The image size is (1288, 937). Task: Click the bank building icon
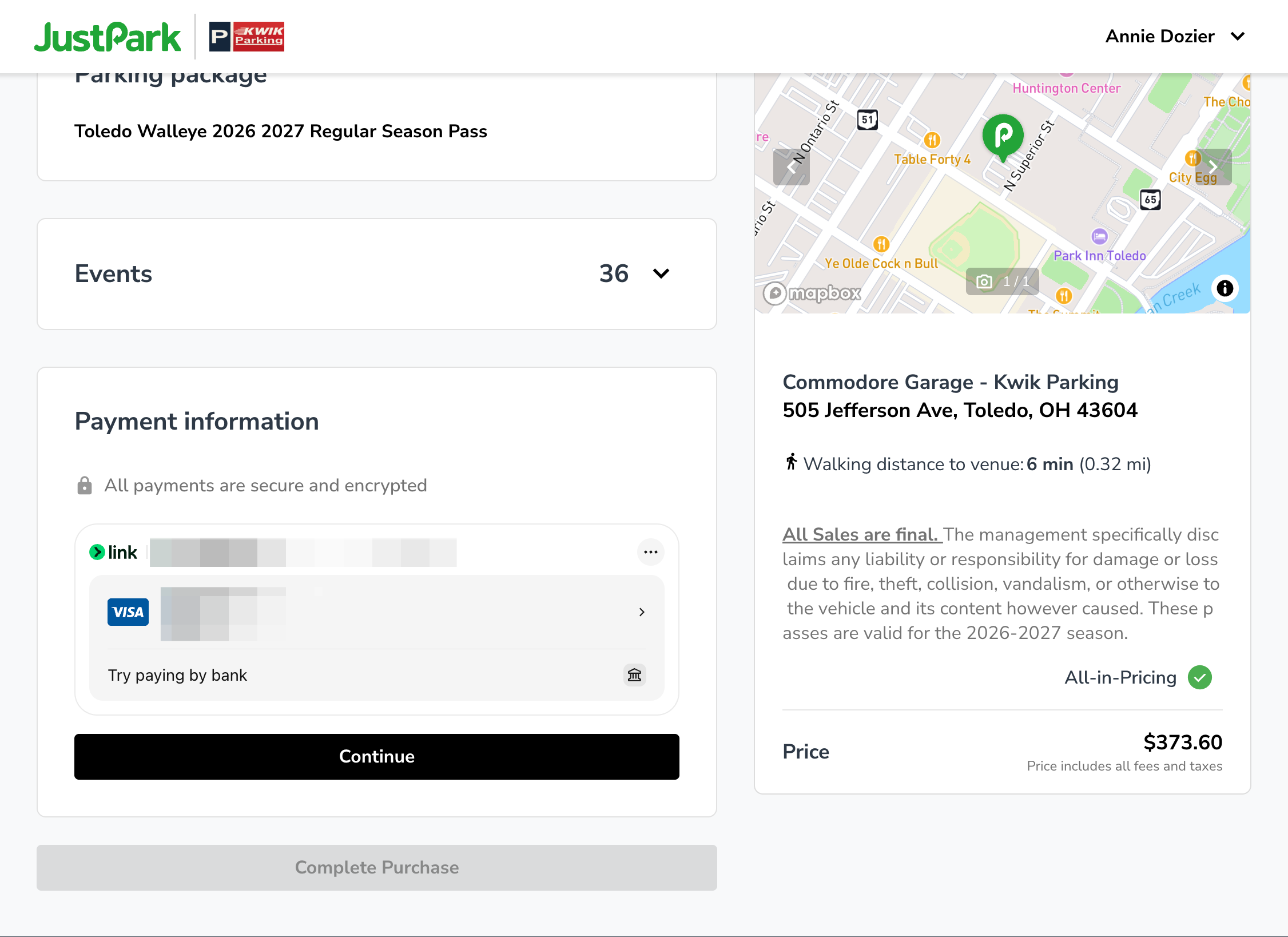tap(635, 675)
